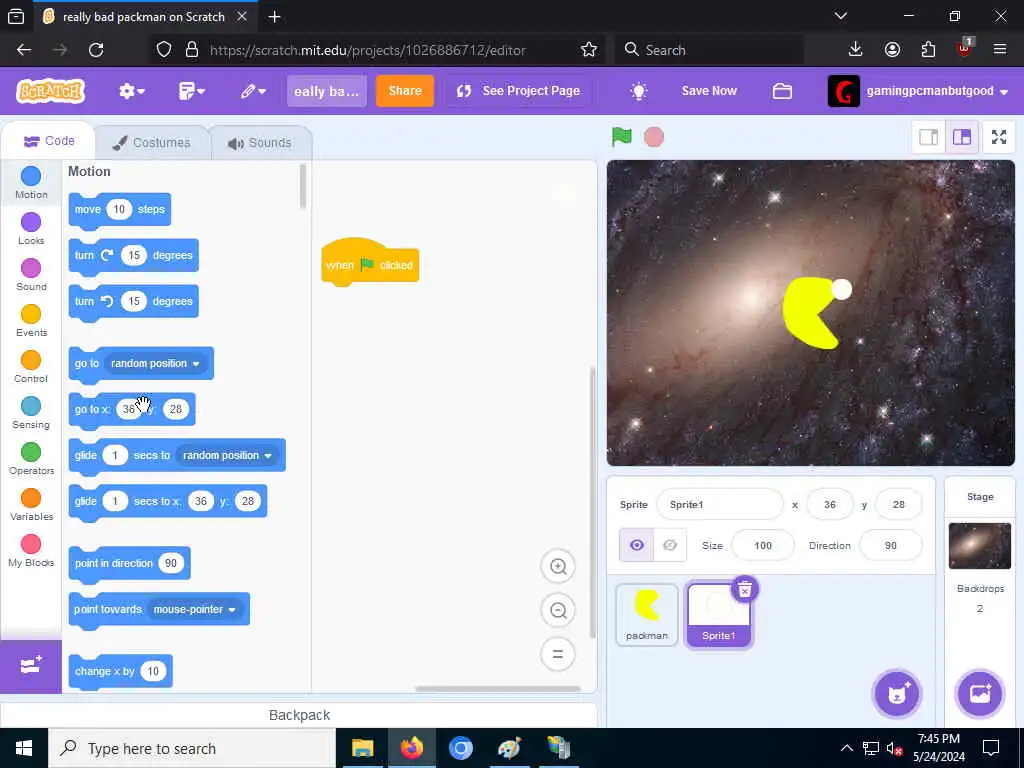Expand the Backpack panel
1024x768 pixels.
[x=299, y=715]
